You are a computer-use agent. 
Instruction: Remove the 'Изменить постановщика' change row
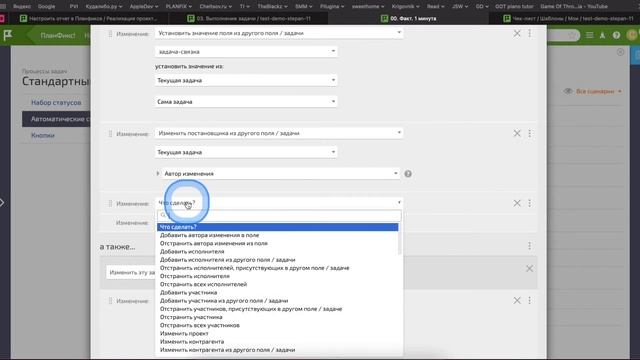(x=517, y=133)
